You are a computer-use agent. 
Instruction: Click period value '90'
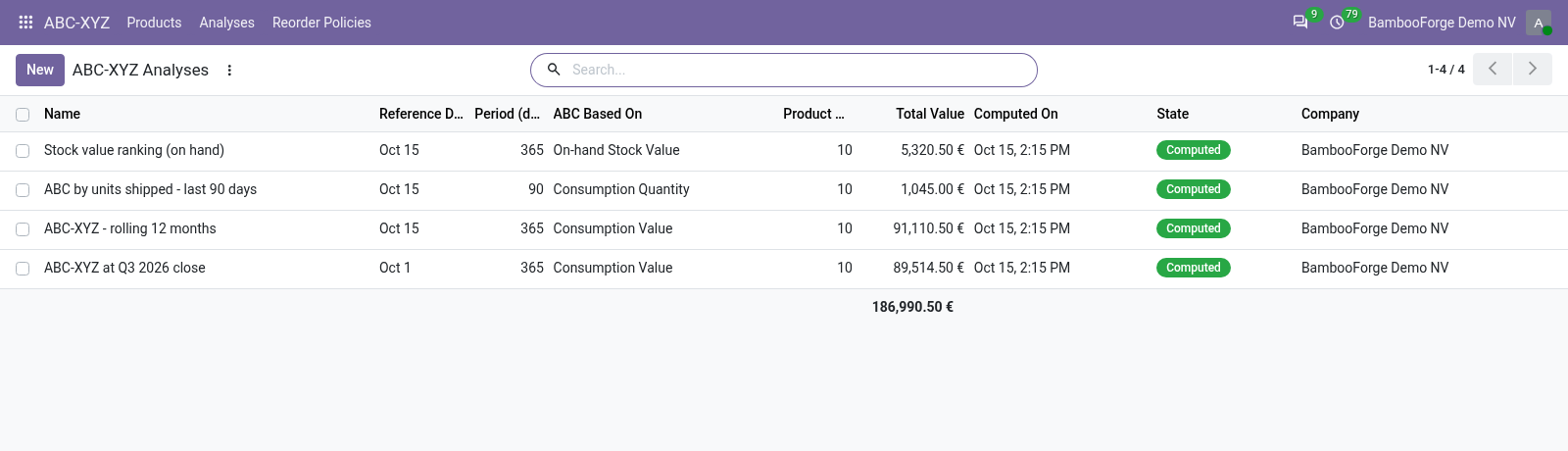click(x=536, y=189)
